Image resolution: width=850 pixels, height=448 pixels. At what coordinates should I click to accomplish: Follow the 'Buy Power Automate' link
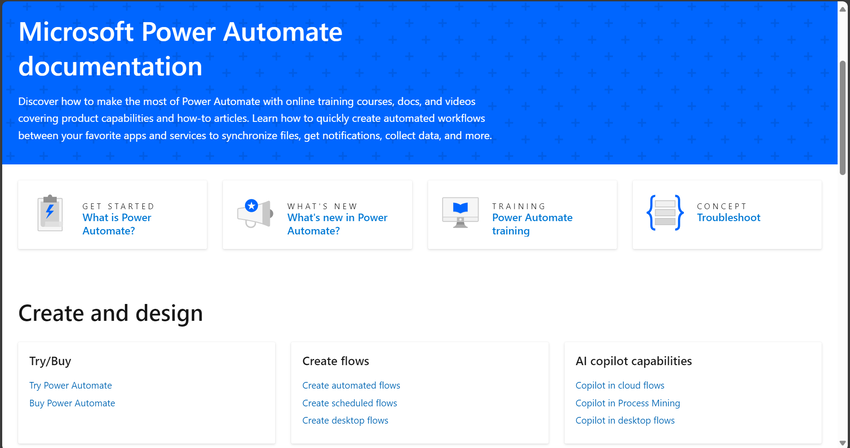[72, 403]
